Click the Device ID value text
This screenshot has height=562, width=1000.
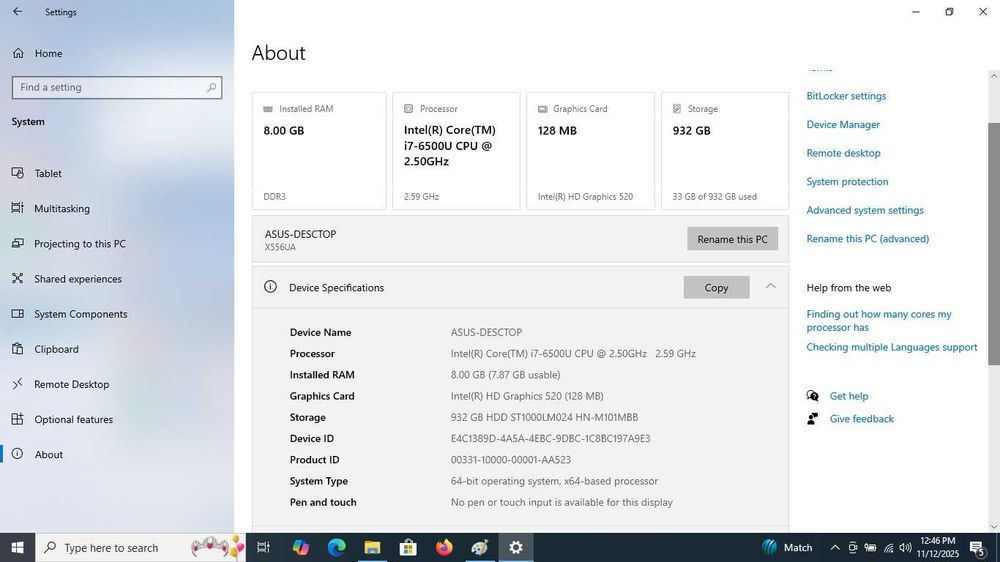pos(550,439)
